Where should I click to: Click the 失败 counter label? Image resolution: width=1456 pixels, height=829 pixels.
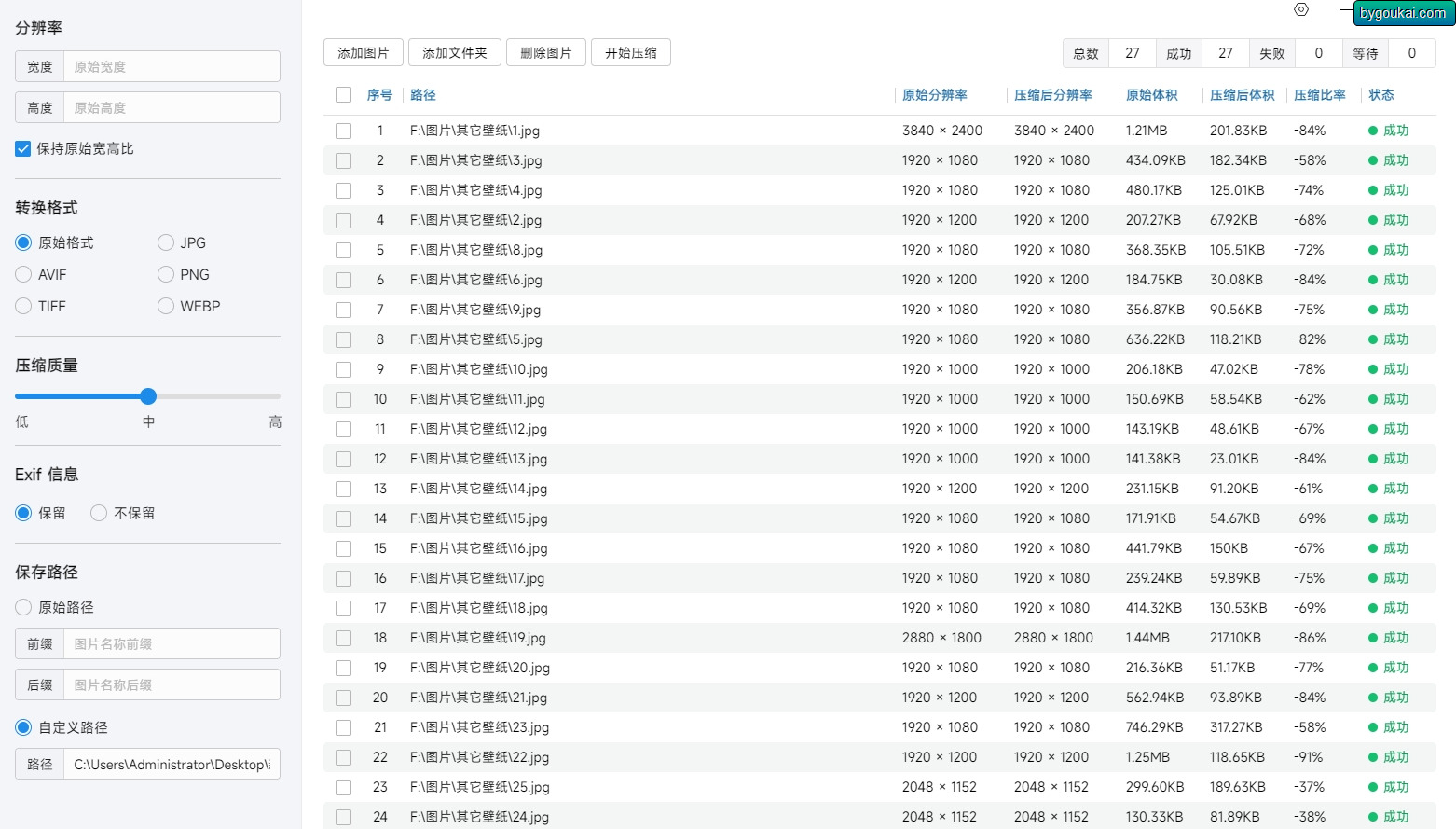pos(1272,53)
